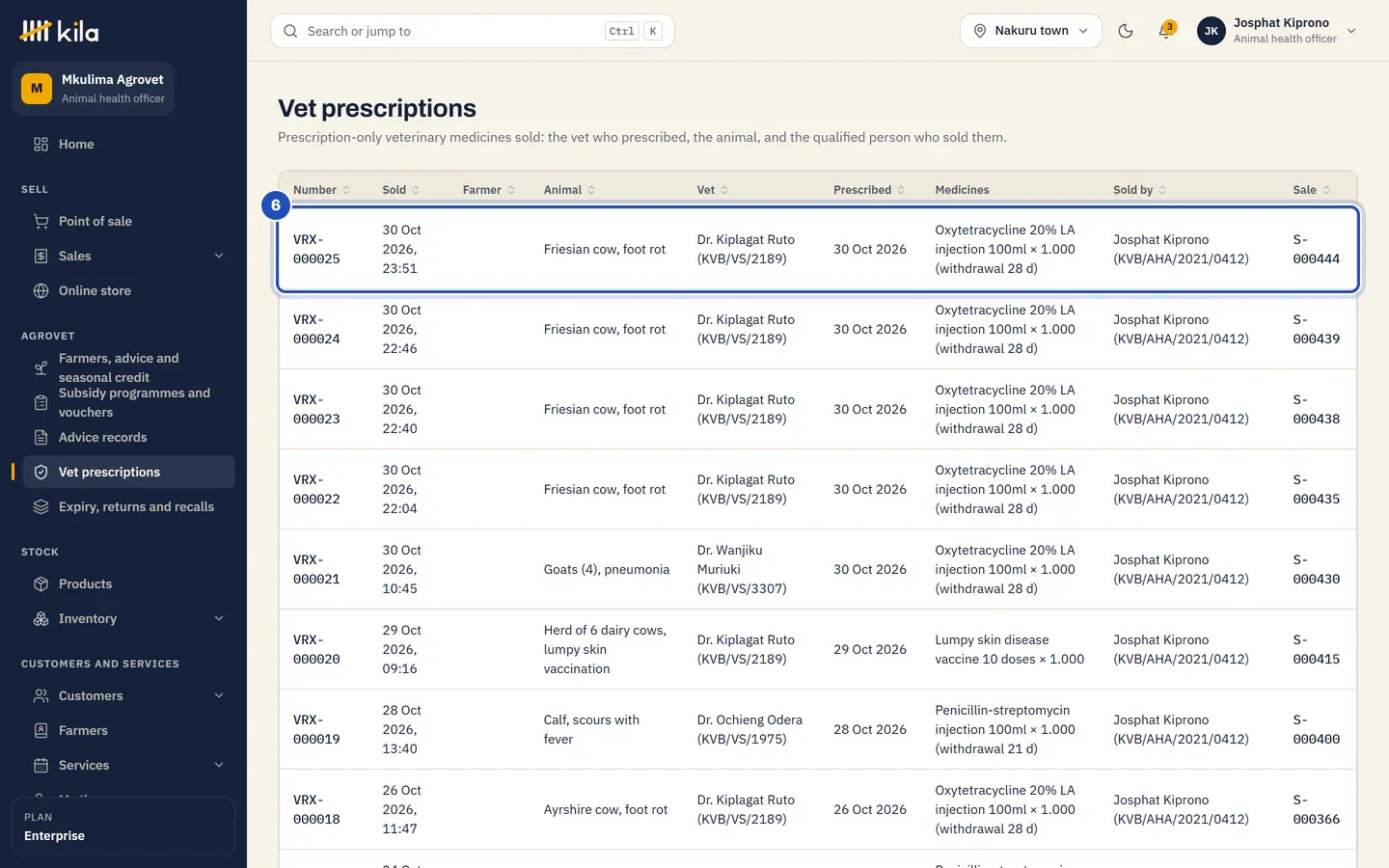Image resolution: width=1389 pixels, height=868 pixels.
Task: Click the Online store globe icon
Action: [x=41, y=290]
